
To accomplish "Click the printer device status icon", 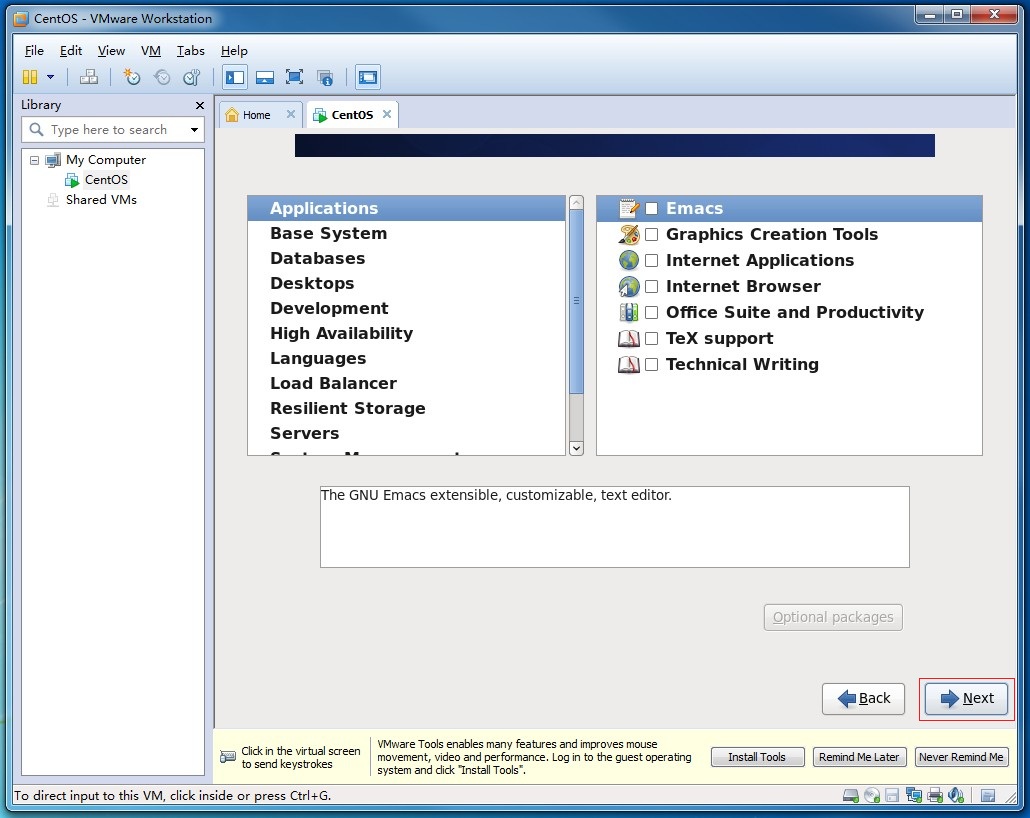I will pyautogui.click(x=935, y=796).
